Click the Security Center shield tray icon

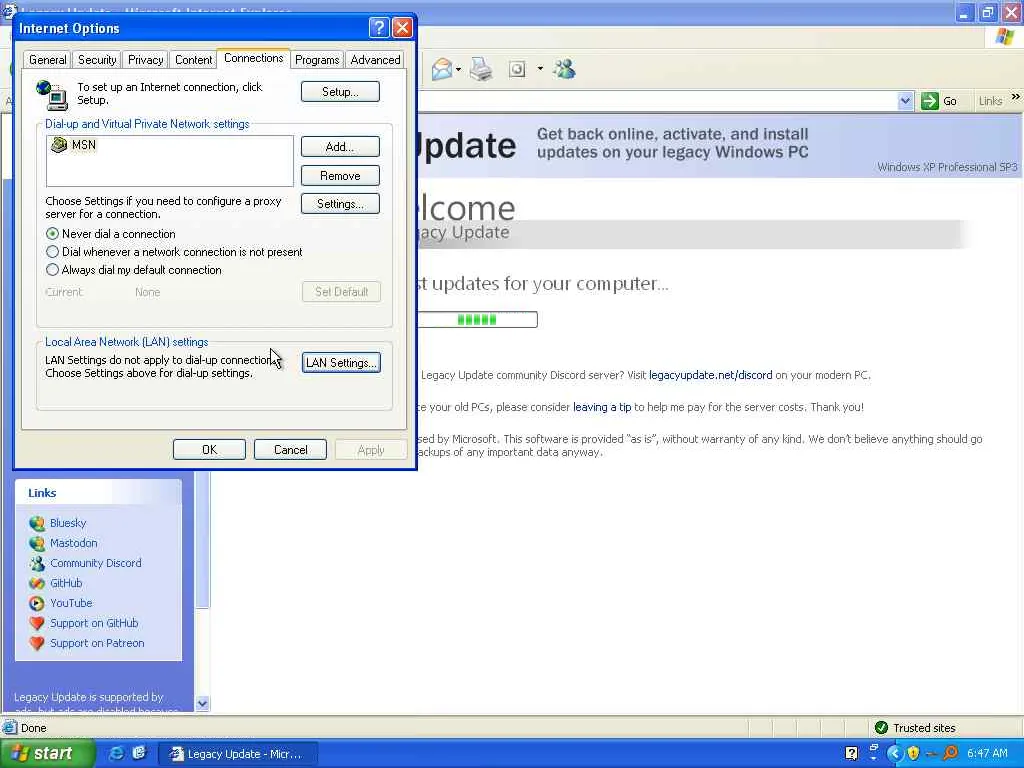[x=914, y=754]
